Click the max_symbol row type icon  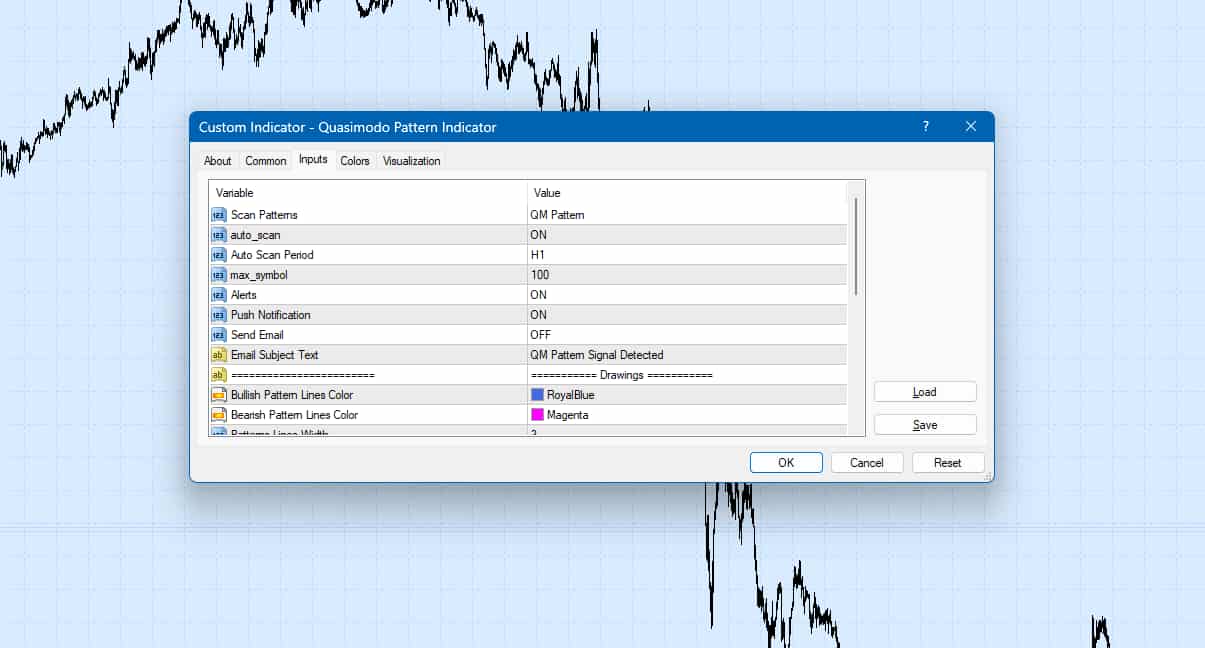219,275
